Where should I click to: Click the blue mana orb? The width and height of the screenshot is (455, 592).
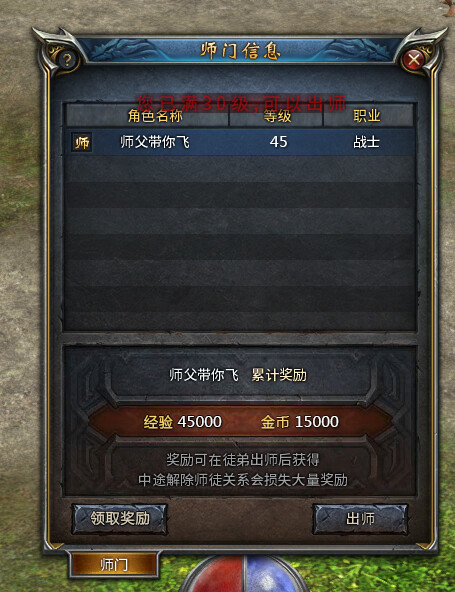(x=273, y=575)
